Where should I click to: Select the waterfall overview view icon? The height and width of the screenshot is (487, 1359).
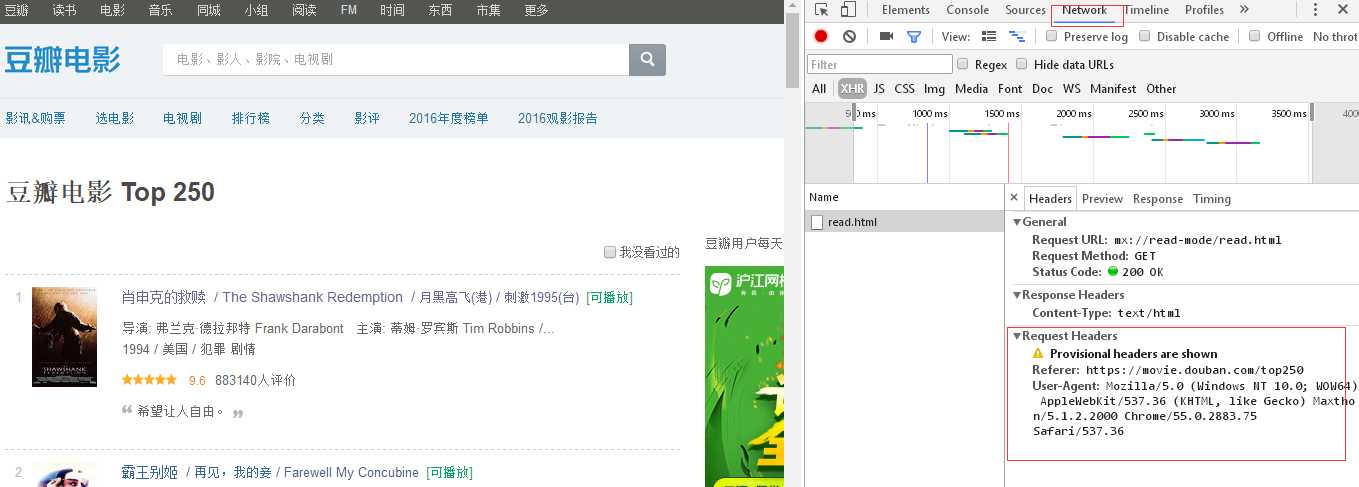coord(1017,36)
